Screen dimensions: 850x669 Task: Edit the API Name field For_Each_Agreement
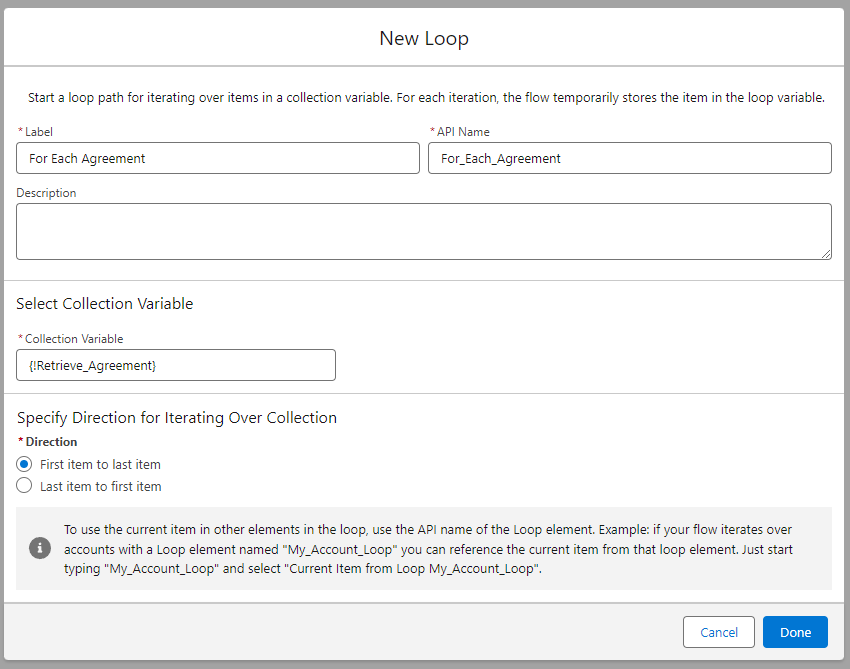pyautogui.click(x=629, y=158)
